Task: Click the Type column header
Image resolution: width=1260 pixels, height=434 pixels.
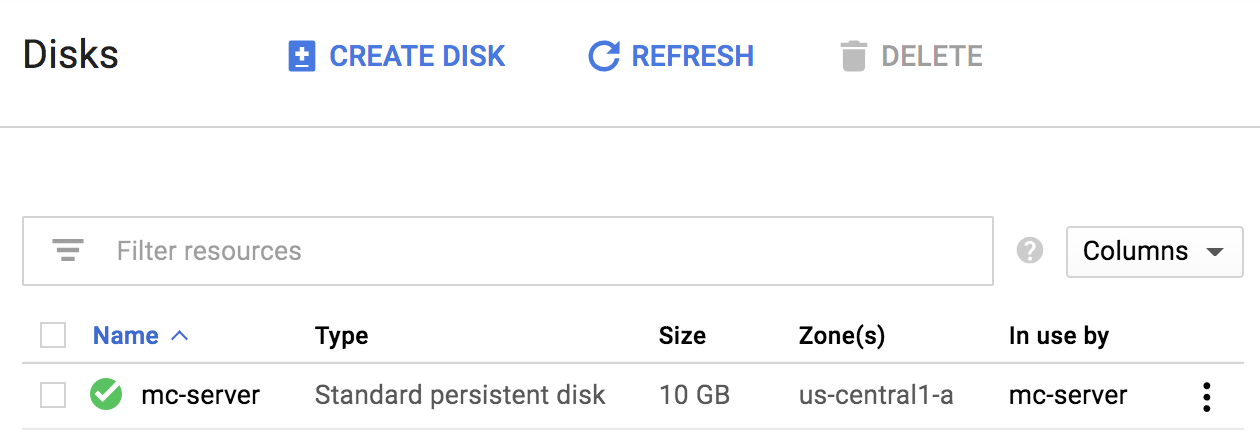Action: pos(342,336)
